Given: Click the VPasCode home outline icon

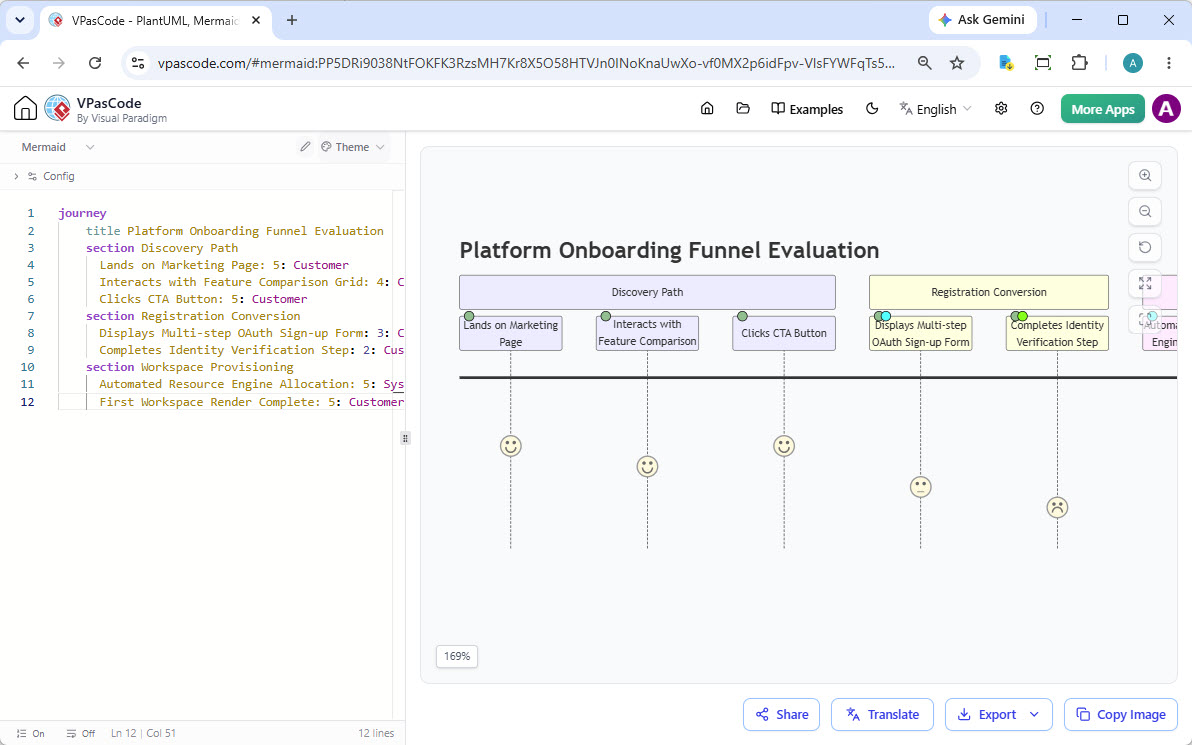Looking at the screenshot, I should (25, 109).
